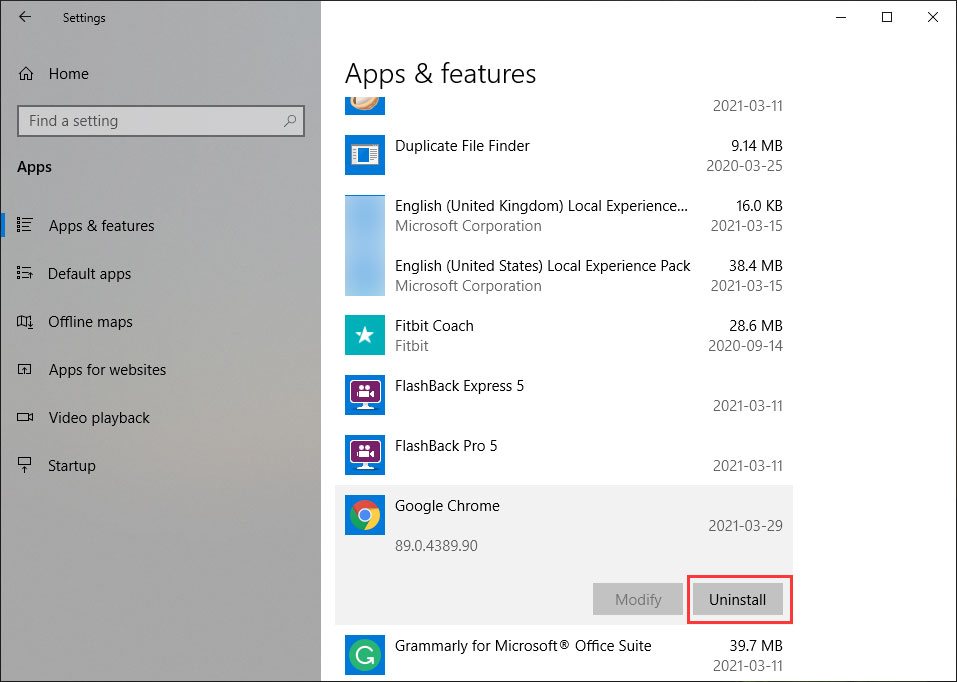This screenshot has width=957, height=682.
Task: Focus the Find a setting search box
Action: pos(161,121)
